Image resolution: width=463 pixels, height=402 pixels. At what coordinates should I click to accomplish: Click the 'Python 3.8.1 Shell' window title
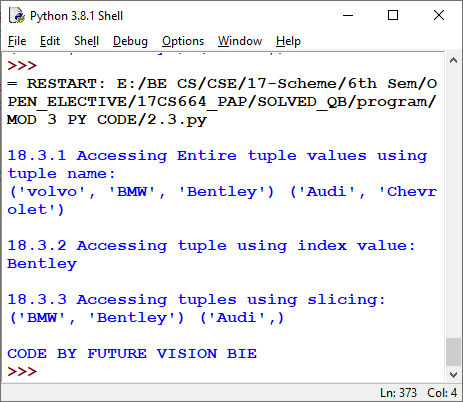tap(76, 16)
